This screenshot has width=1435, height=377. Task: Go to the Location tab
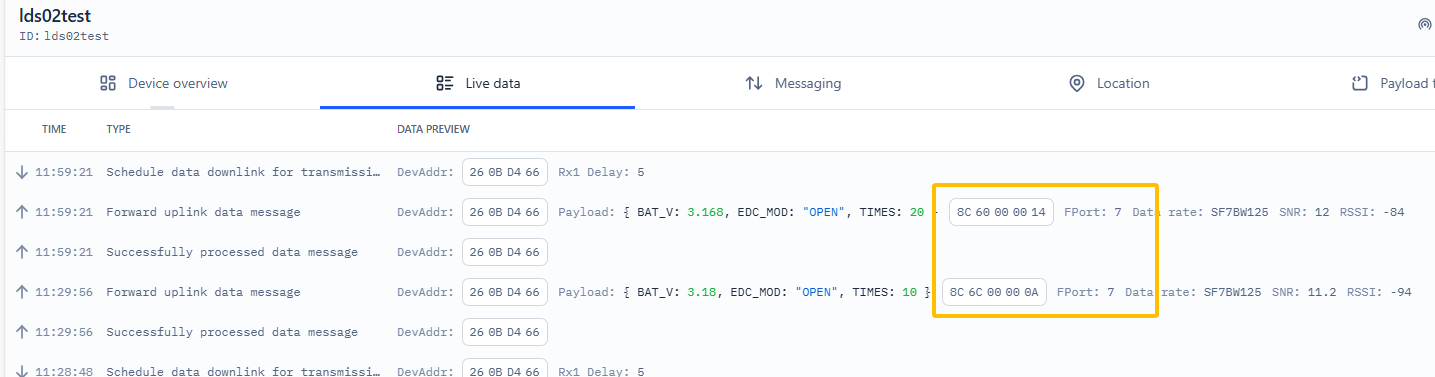(1109, 83)
